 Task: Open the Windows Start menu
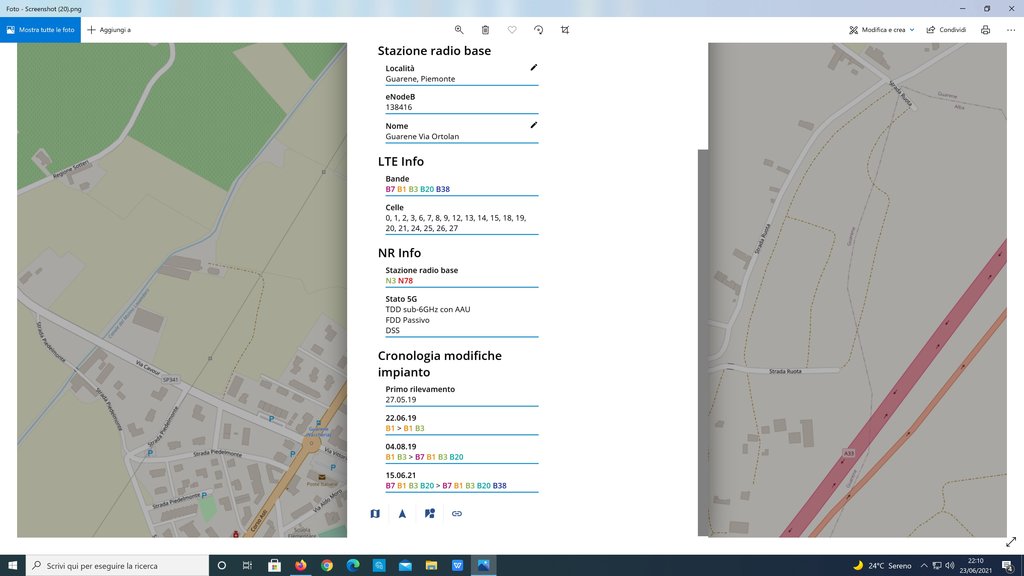click(12, 566)
